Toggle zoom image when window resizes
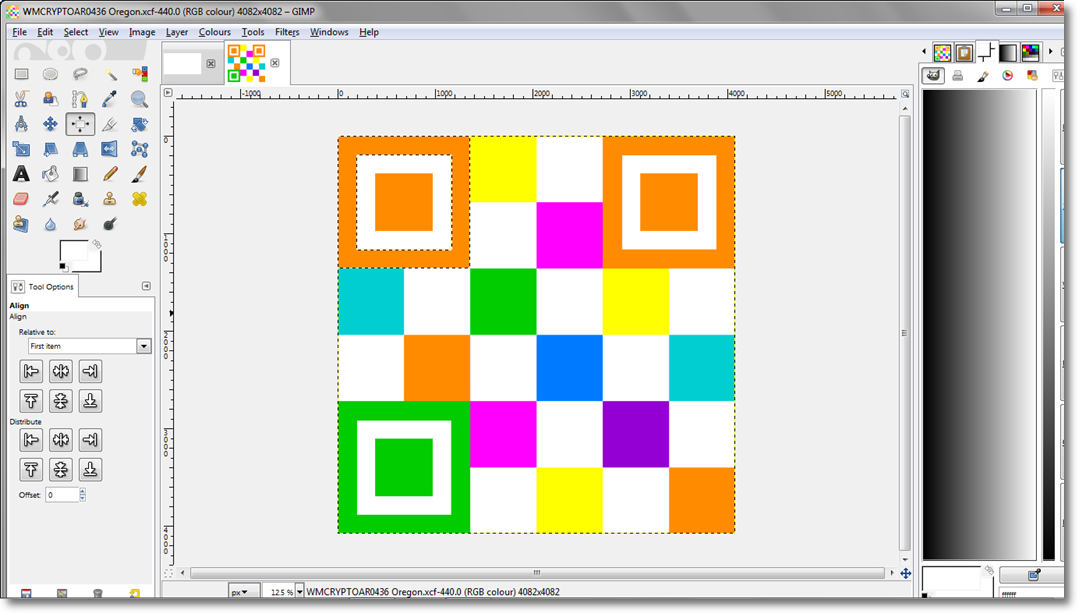Viewport: 1080px width, 615px height. [x=905, y=93]
